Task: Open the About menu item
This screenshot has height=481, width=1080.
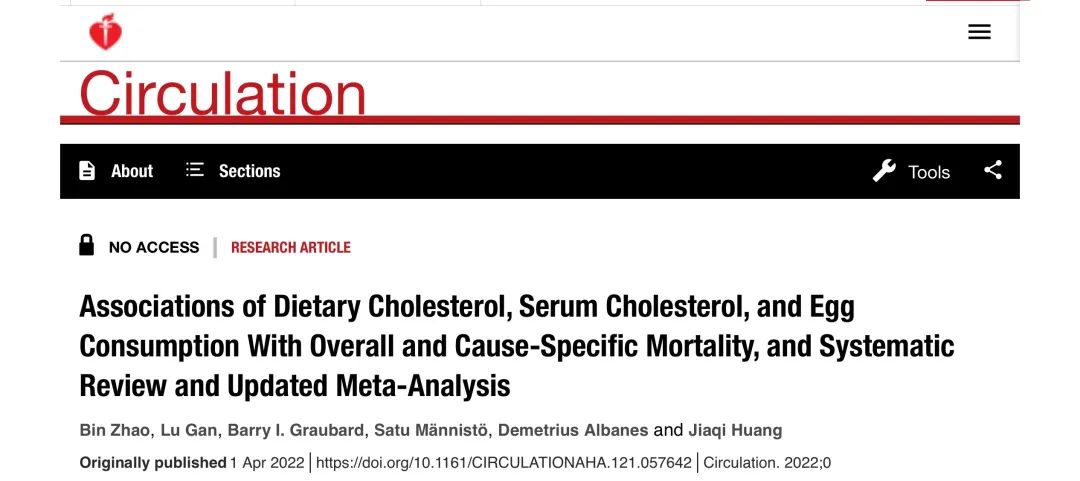Action: pos(132,171)
